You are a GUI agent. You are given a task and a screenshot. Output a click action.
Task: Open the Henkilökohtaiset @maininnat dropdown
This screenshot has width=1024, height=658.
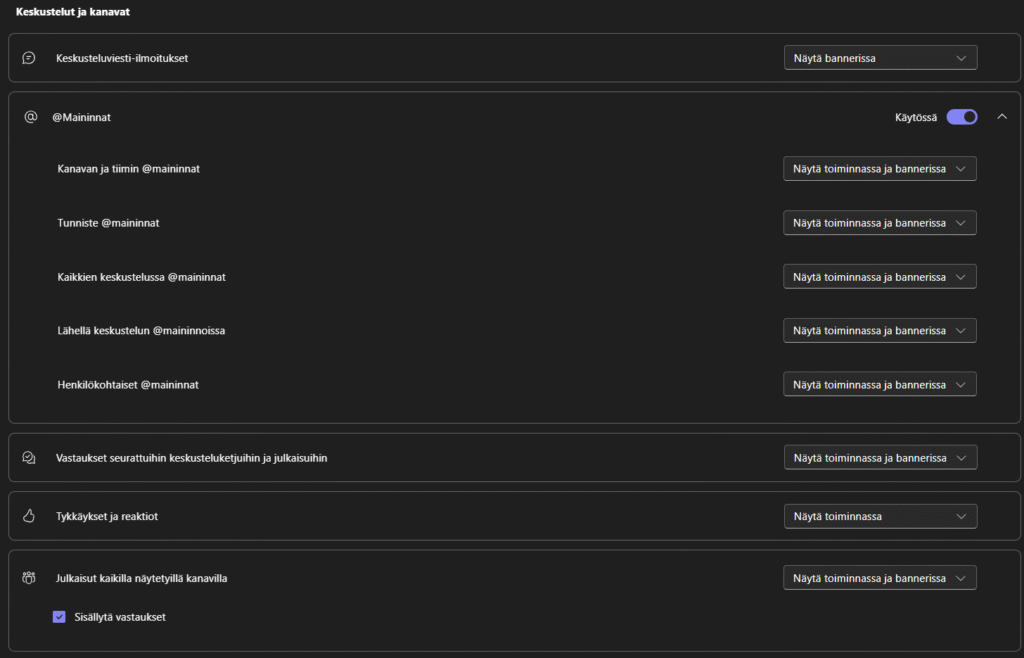coord(879,385)
